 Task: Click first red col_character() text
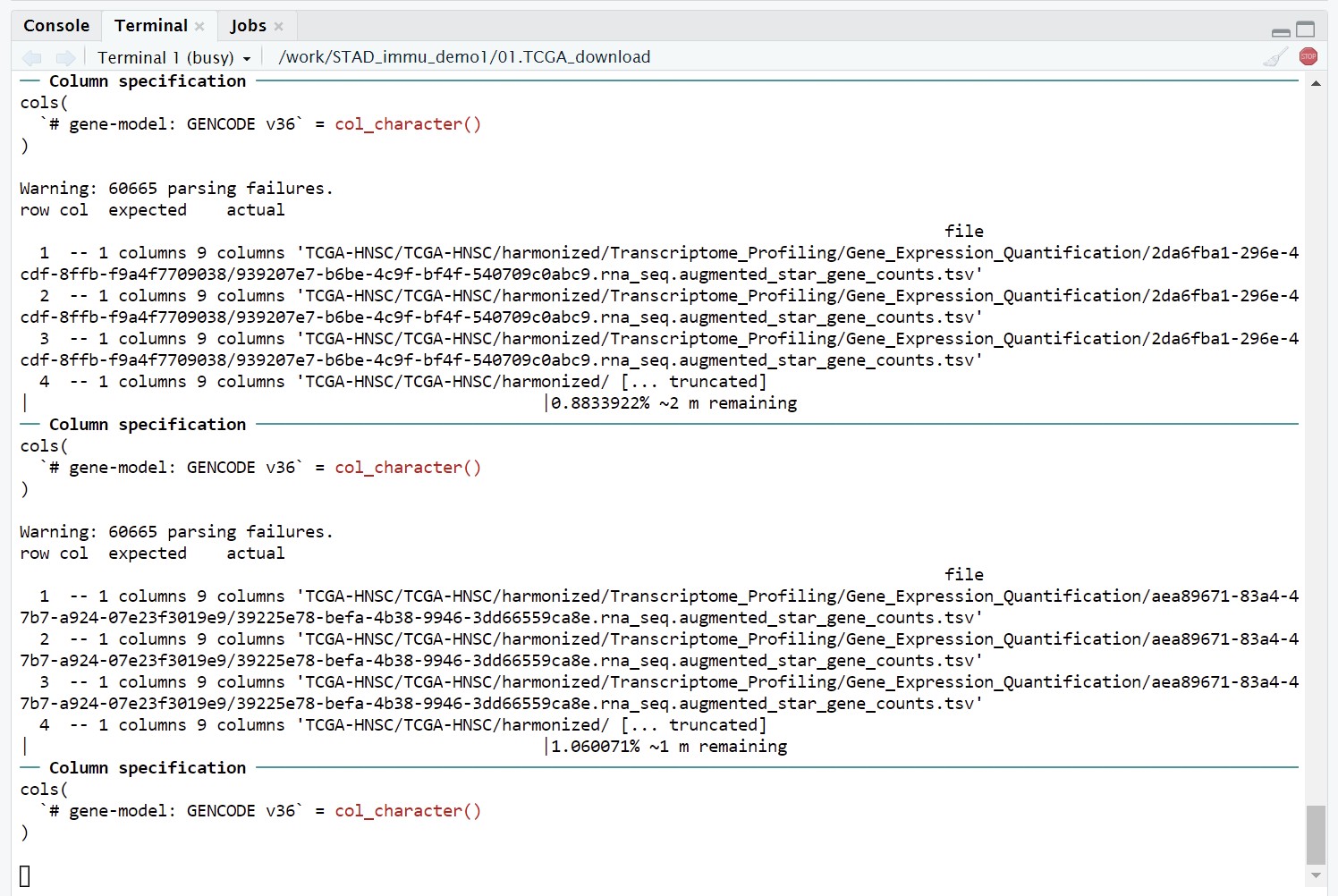408,124
